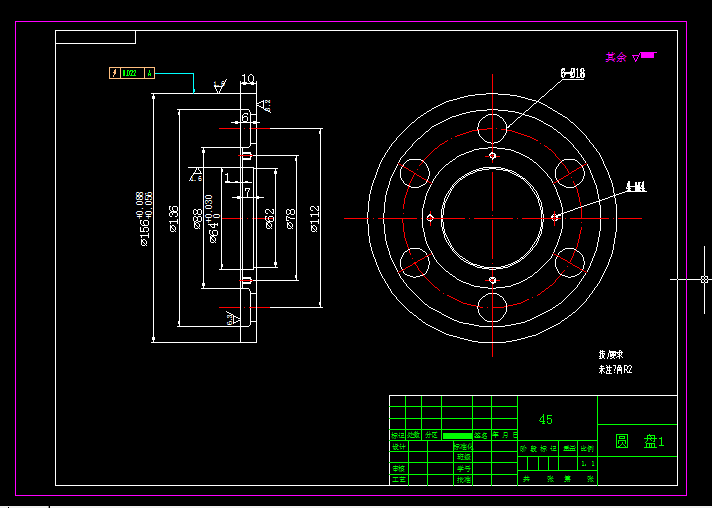The width and height of the screenshot is (712, 508).
Task: Select the 学号 label cell
Action: pyautogui.click(x=463, y=469)
